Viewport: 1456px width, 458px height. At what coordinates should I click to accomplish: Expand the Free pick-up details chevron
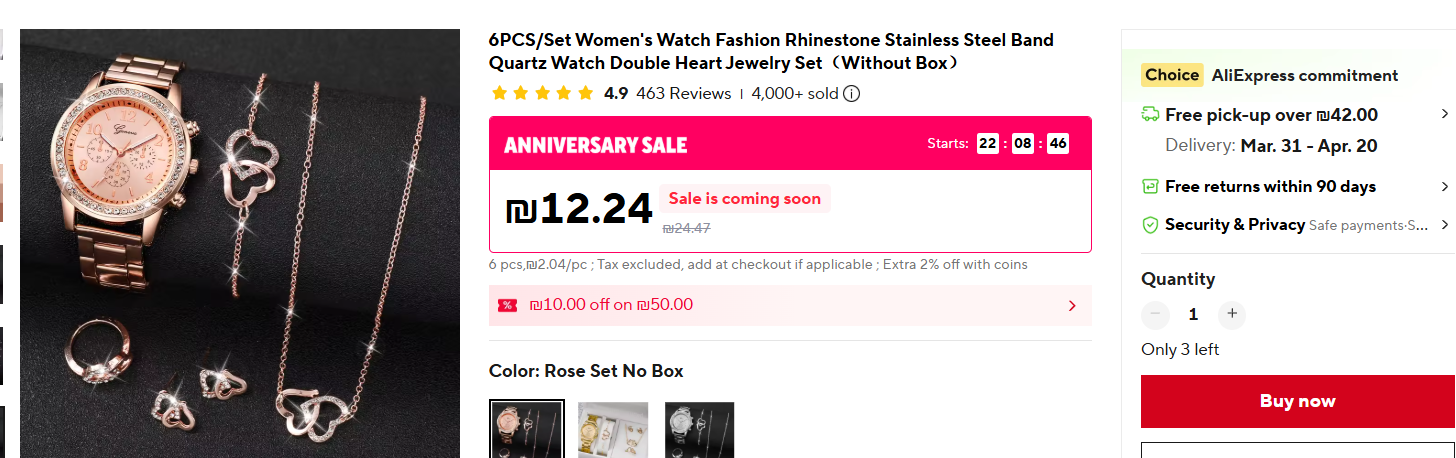1444,114
